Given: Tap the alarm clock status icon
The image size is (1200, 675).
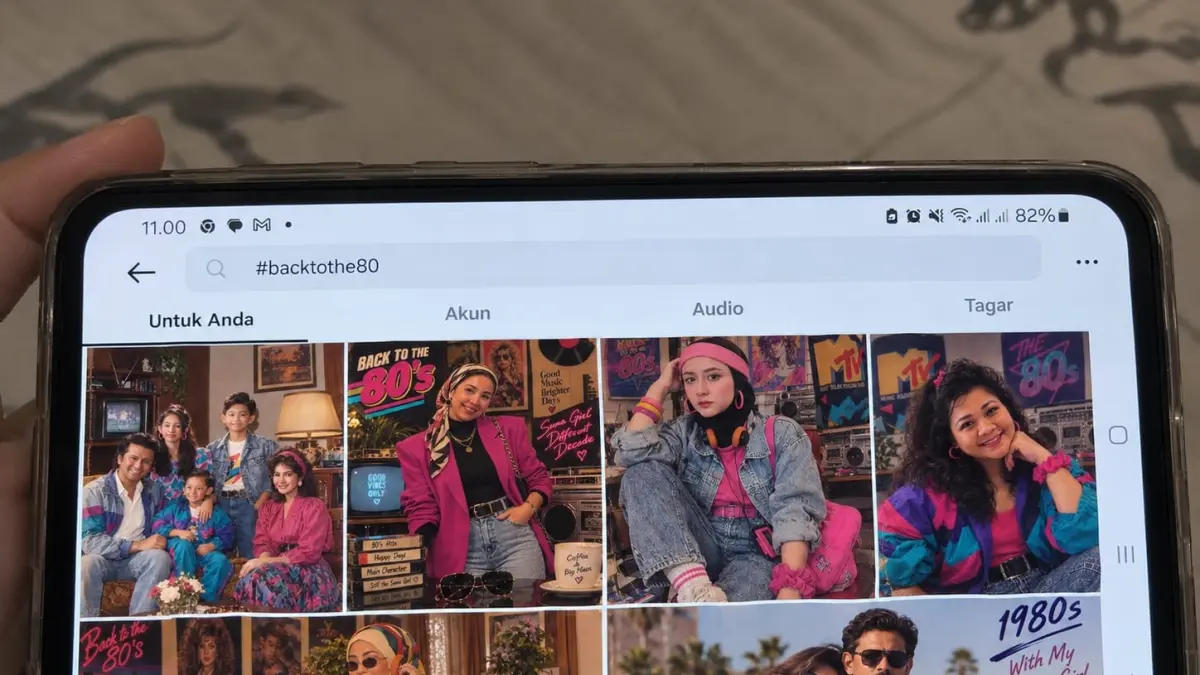Looking at the screenshot, I should pos(914,215).
